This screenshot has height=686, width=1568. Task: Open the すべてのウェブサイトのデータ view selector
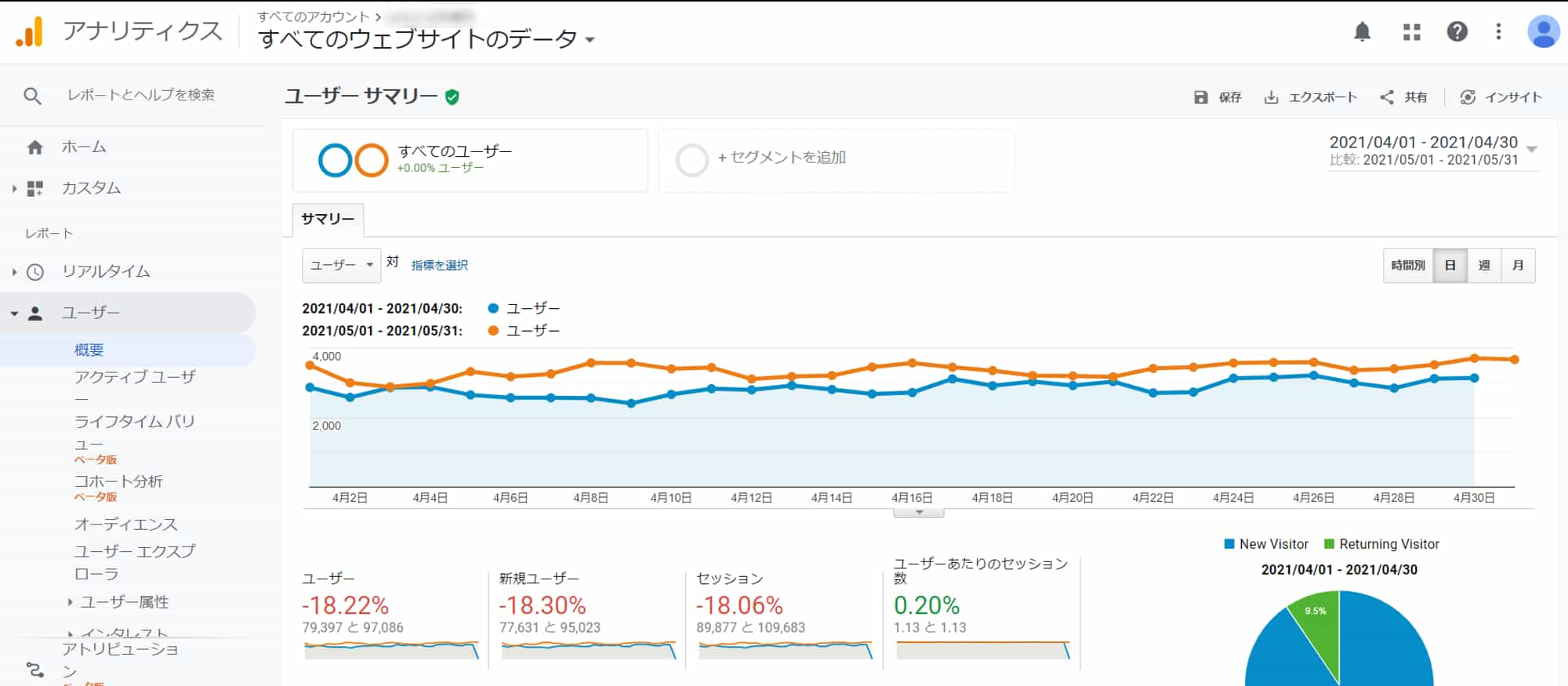(x=426, y=38)
